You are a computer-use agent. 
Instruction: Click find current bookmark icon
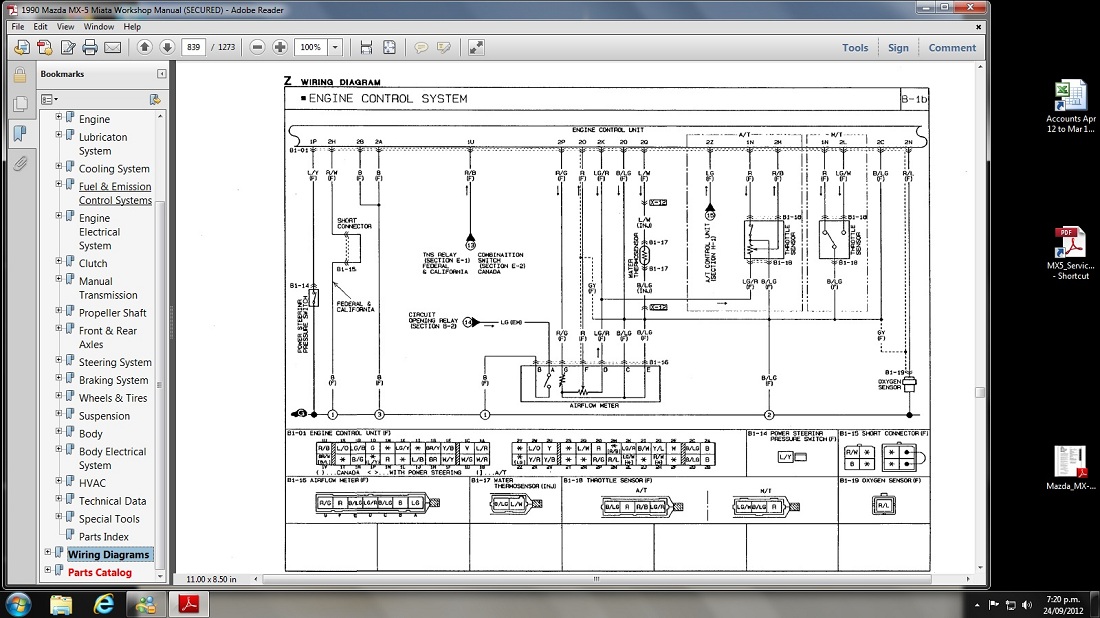point(155,100)
